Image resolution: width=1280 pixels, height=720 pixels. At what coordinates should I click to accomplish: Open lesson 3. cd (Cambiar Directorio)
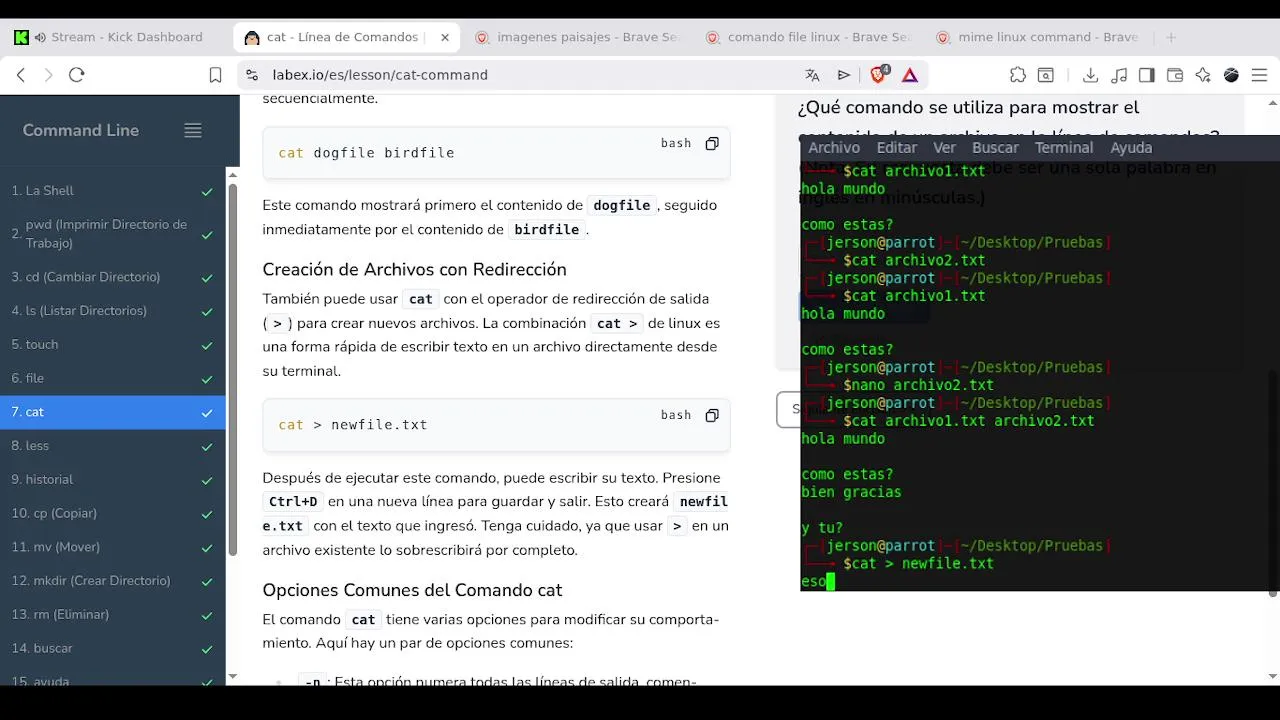point(113,277)
